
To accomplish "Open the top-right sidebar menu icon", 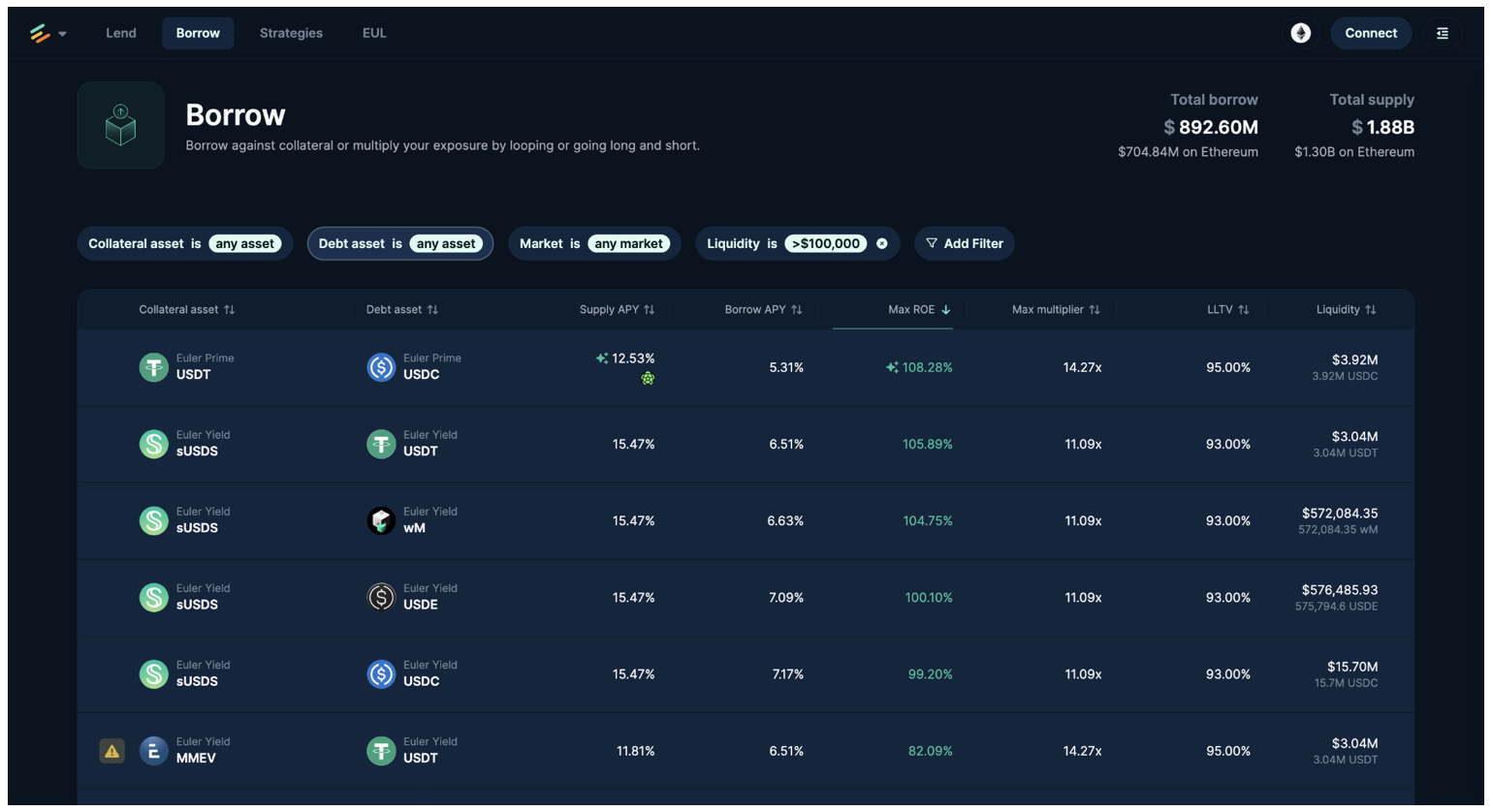I will click(x=1442, y=33).
